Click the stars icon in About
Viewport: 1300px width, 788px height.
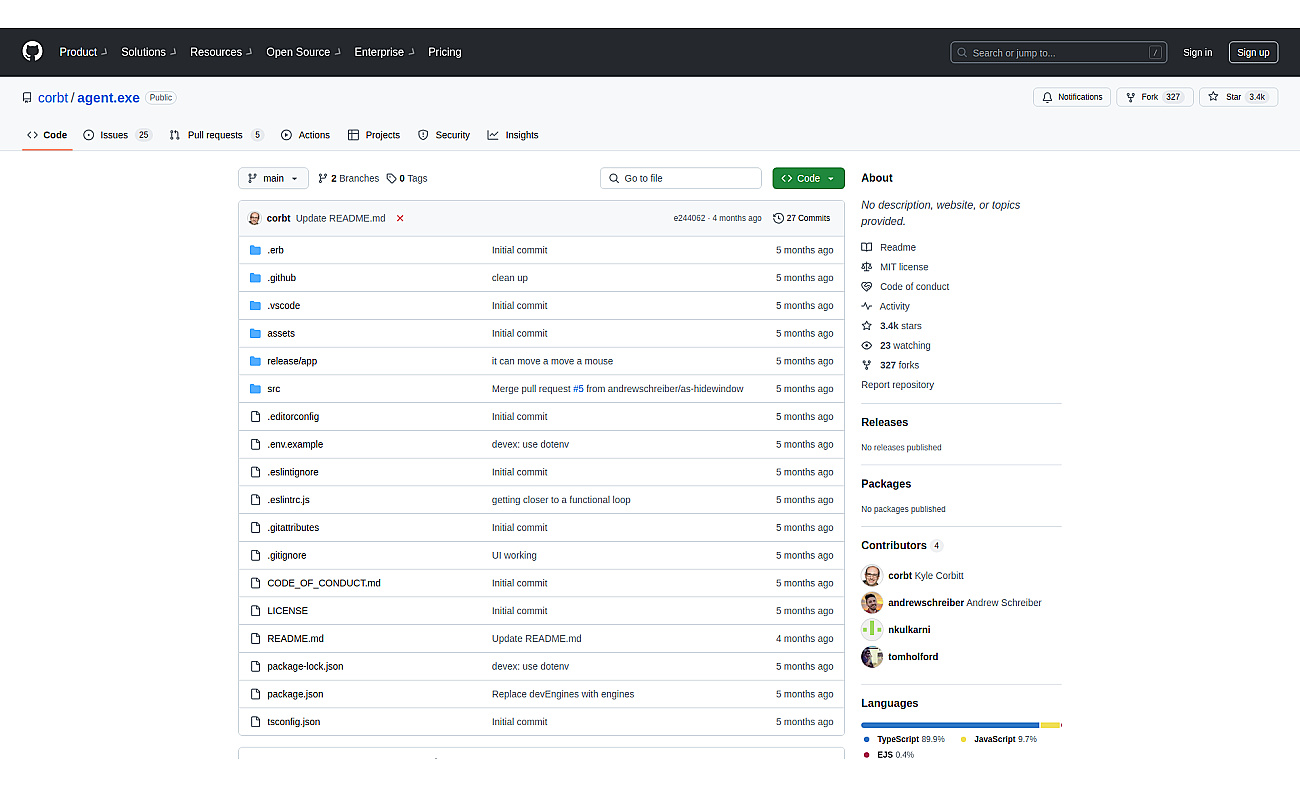click(867, 326)
